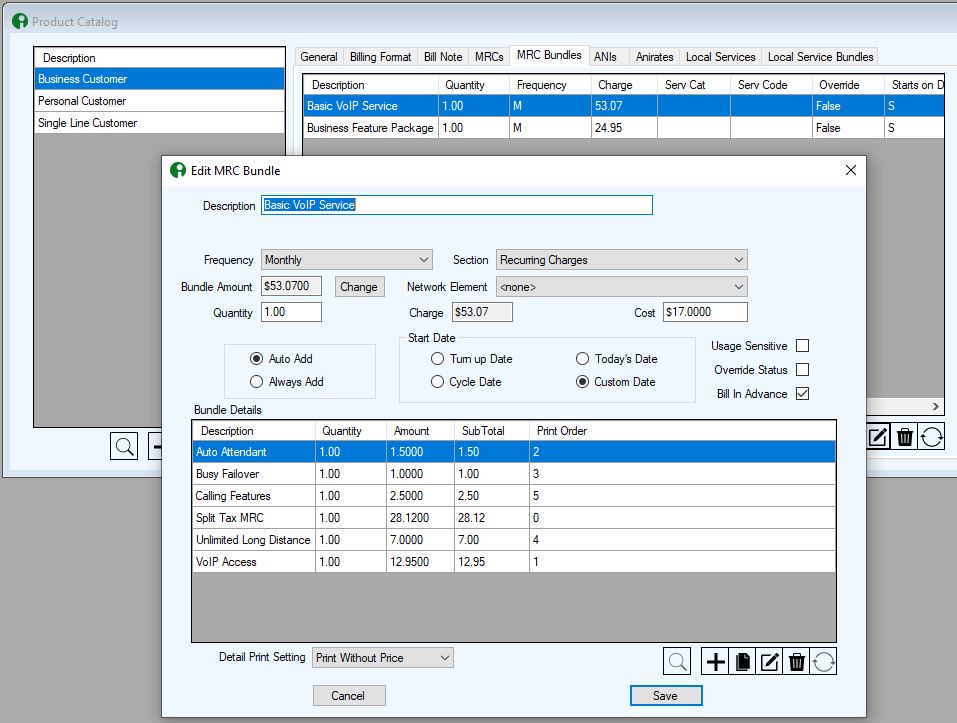Select the Split Tax MRC detail row
Image resolution: width=957 pixels, height=723 pixels.
point(513,518)
